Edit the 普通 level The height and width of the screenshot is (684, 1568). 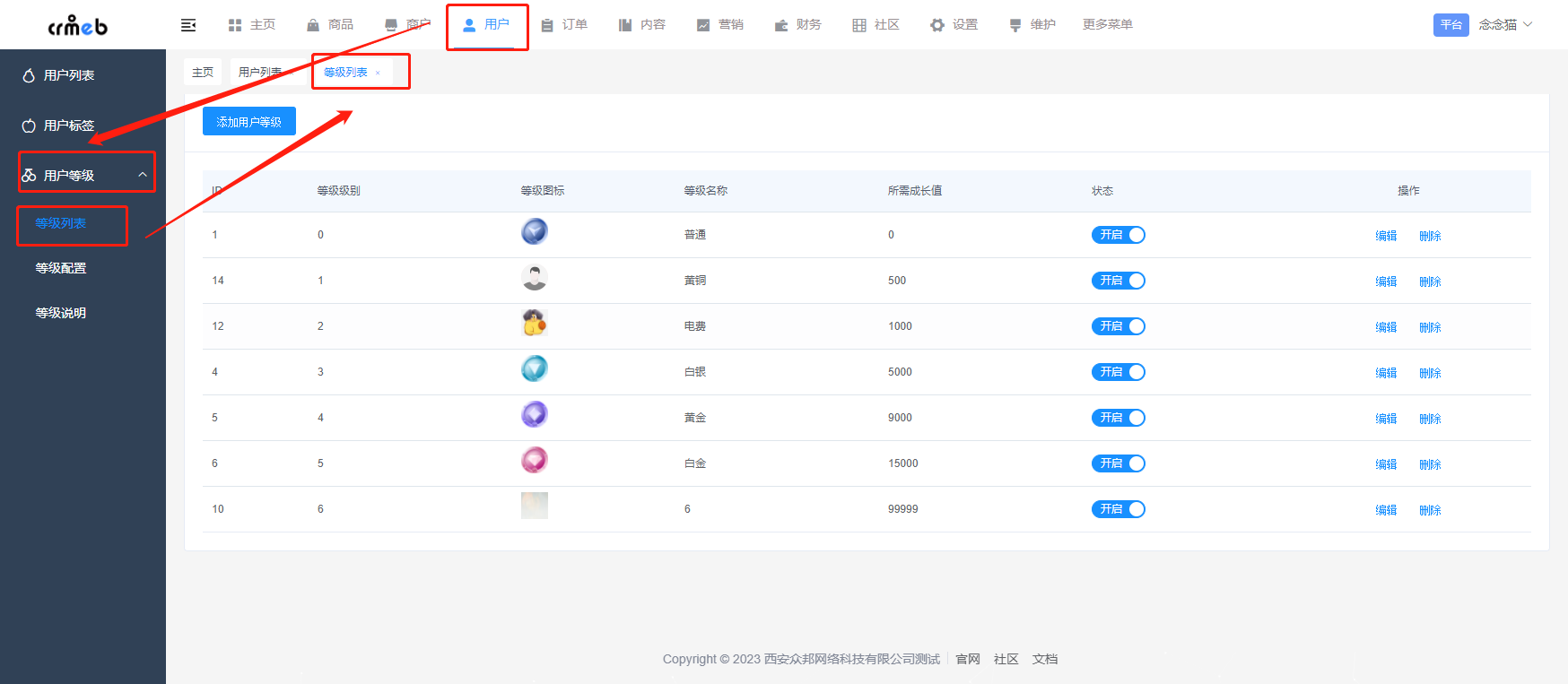[x=1386, y=236]
